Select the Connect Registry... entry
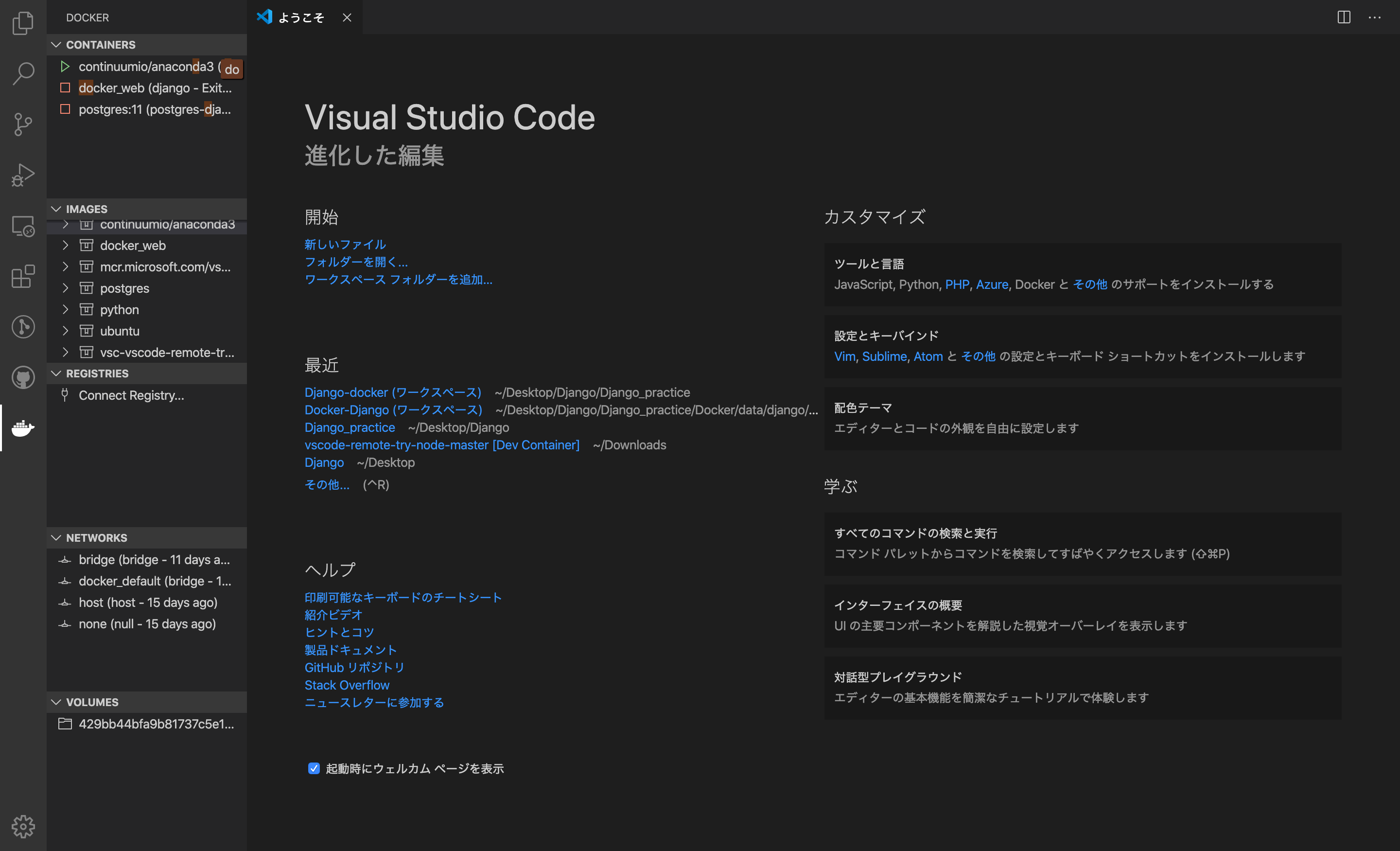This screenshot has width=1400, height=851. point(147,395)
